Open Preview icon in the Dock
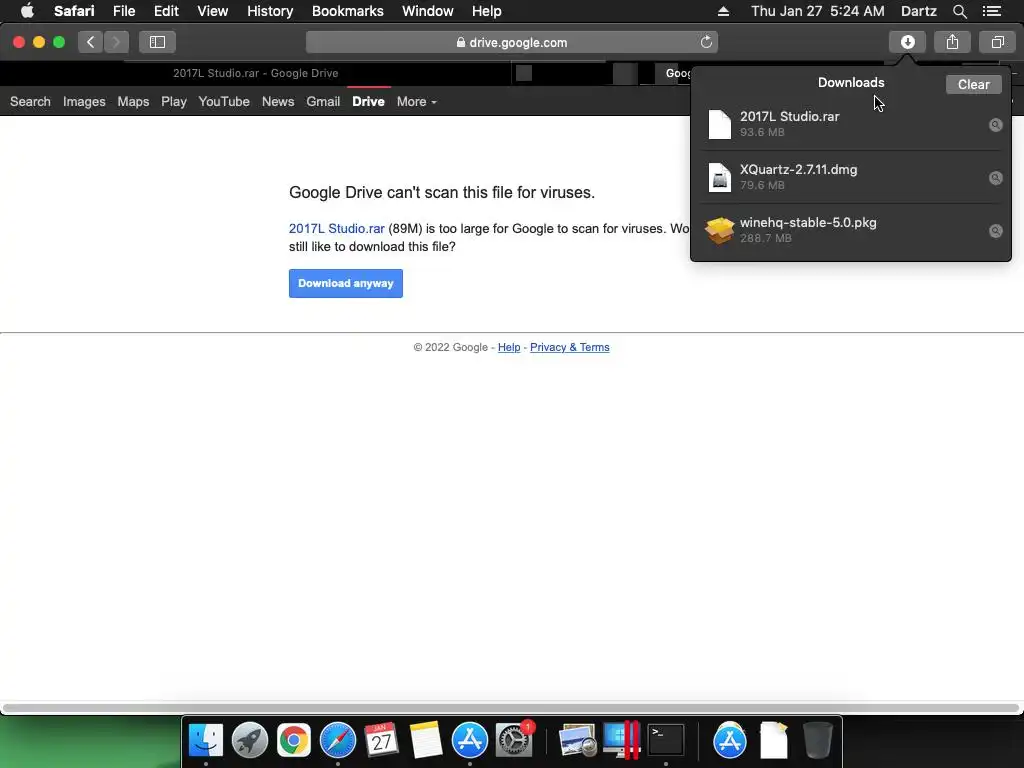 click(x=577, y=741)
